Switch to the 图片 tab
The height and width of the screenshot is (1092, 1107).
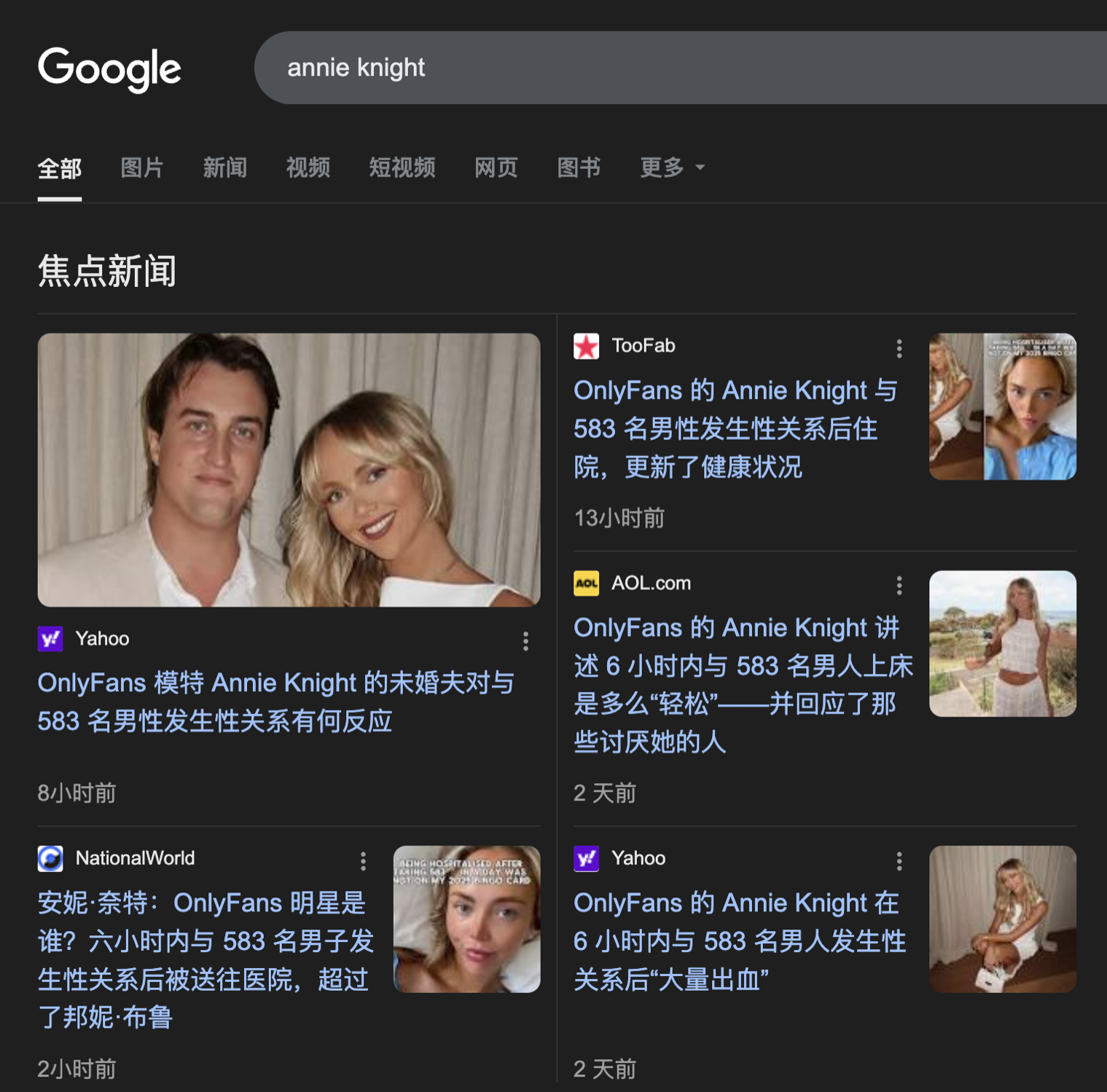[142, 168]
